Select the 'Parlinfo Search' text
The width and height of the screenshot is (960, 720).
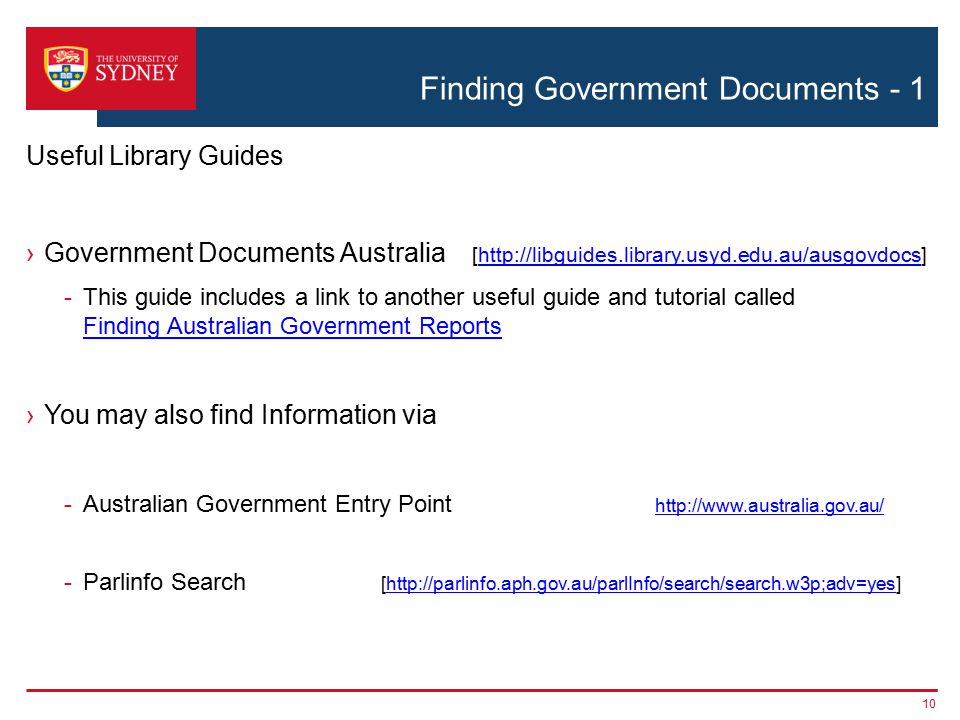click(164, 582)
